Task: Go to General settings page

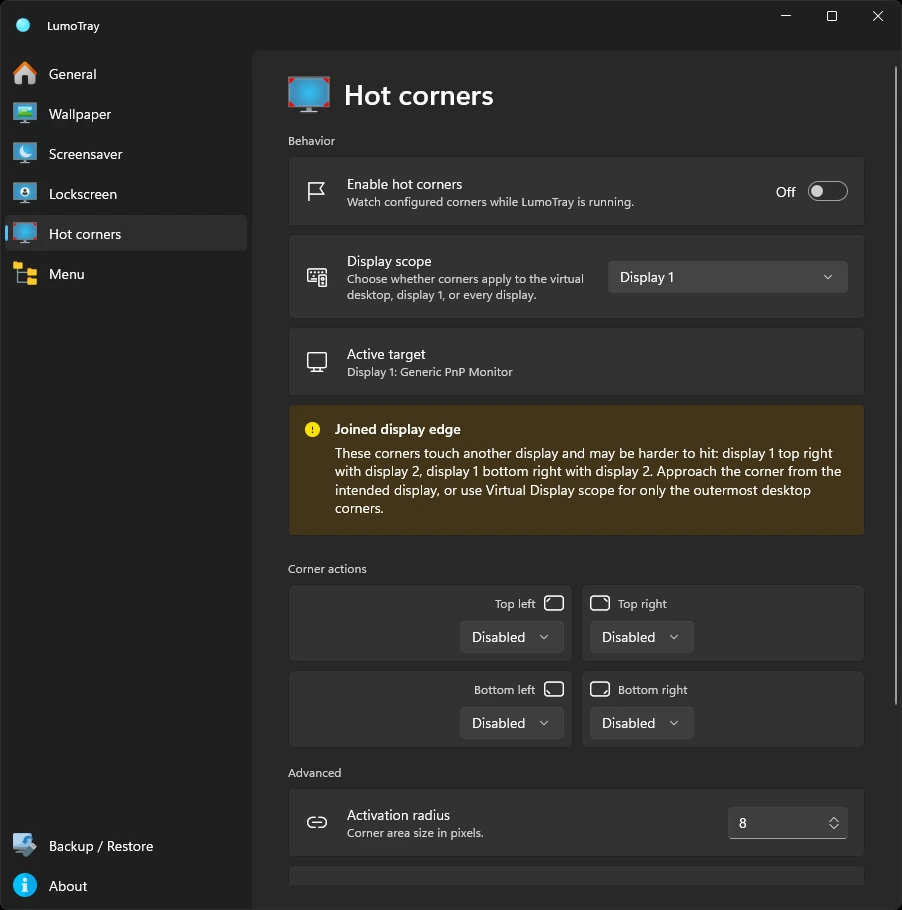Action: click(126, 74)
